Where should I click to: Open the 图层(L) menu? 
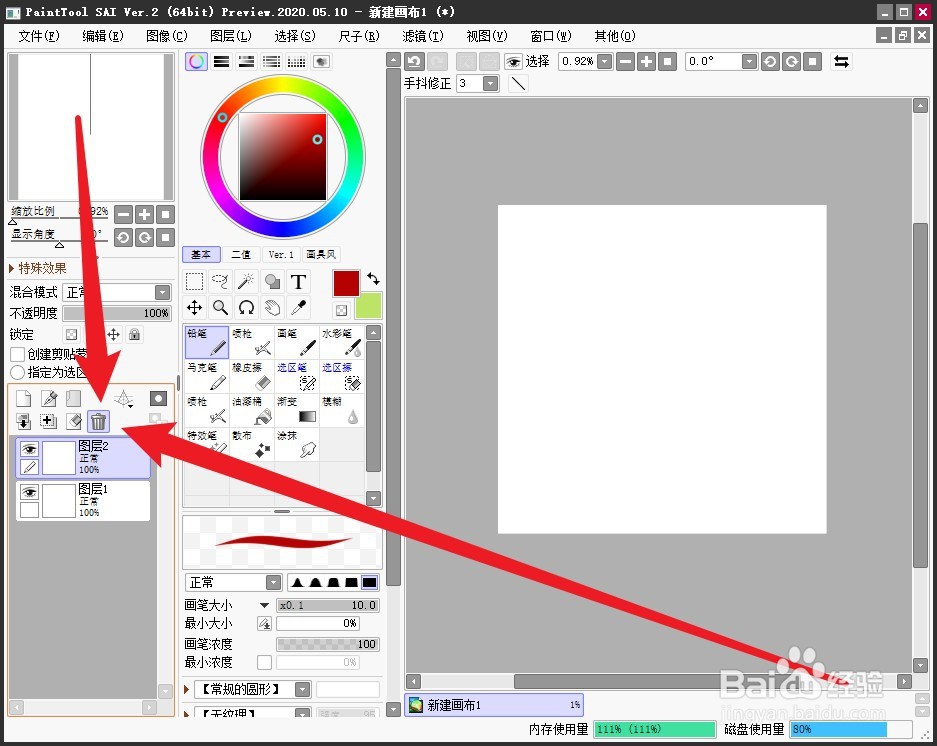[231, 36]
